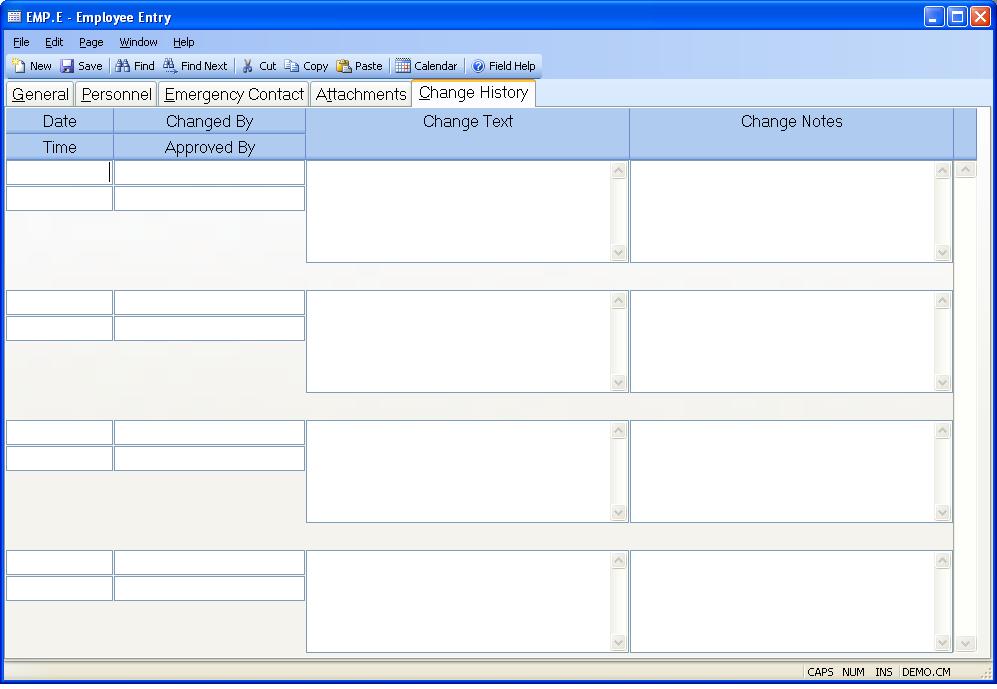Open the Attachments tab
This screenshot has height=689, width=997.
coord(361,95)
